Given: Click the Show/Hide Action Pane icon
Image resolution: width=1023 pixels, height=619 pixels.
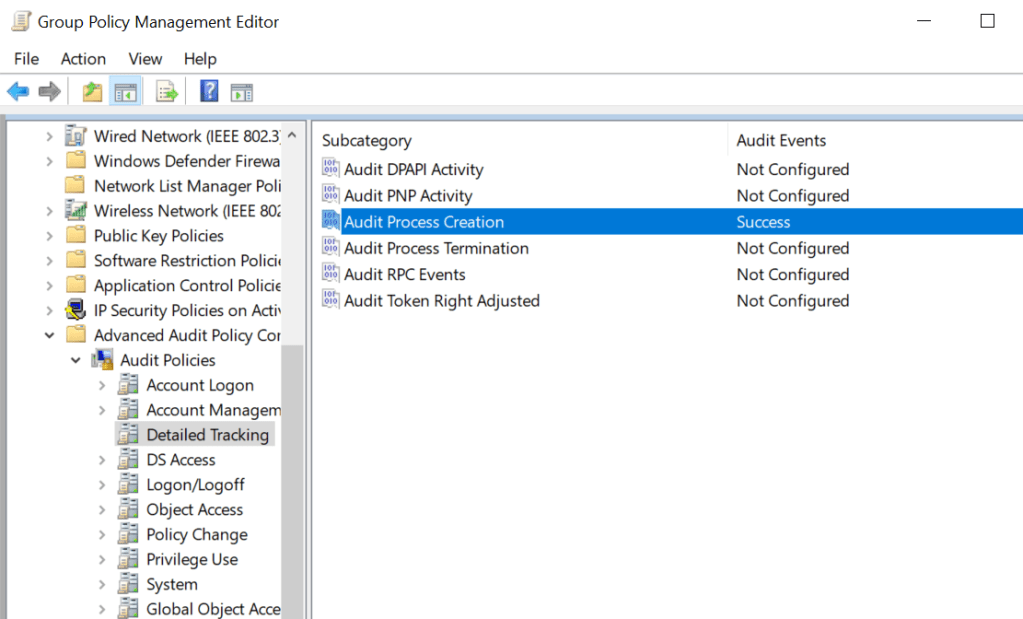Looking at the screenshot, I should click(x=242, y=92).
